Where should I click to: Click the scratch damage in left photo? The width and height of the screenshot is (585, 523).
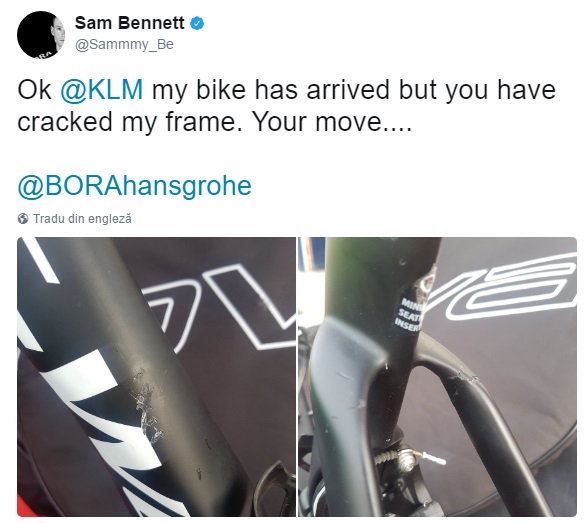[146, 408]
